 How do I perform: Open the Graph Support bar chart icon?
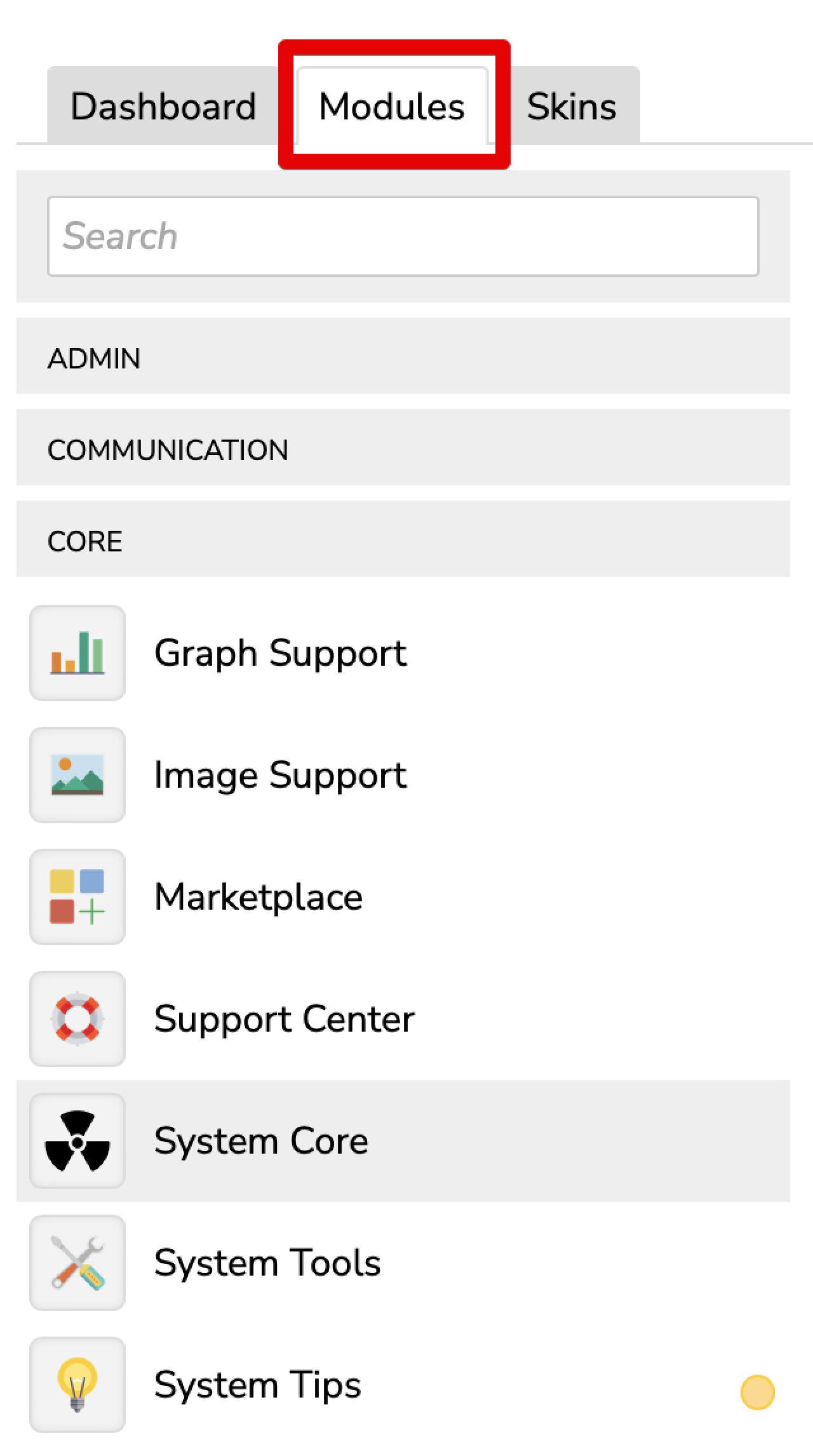[77, 653]
